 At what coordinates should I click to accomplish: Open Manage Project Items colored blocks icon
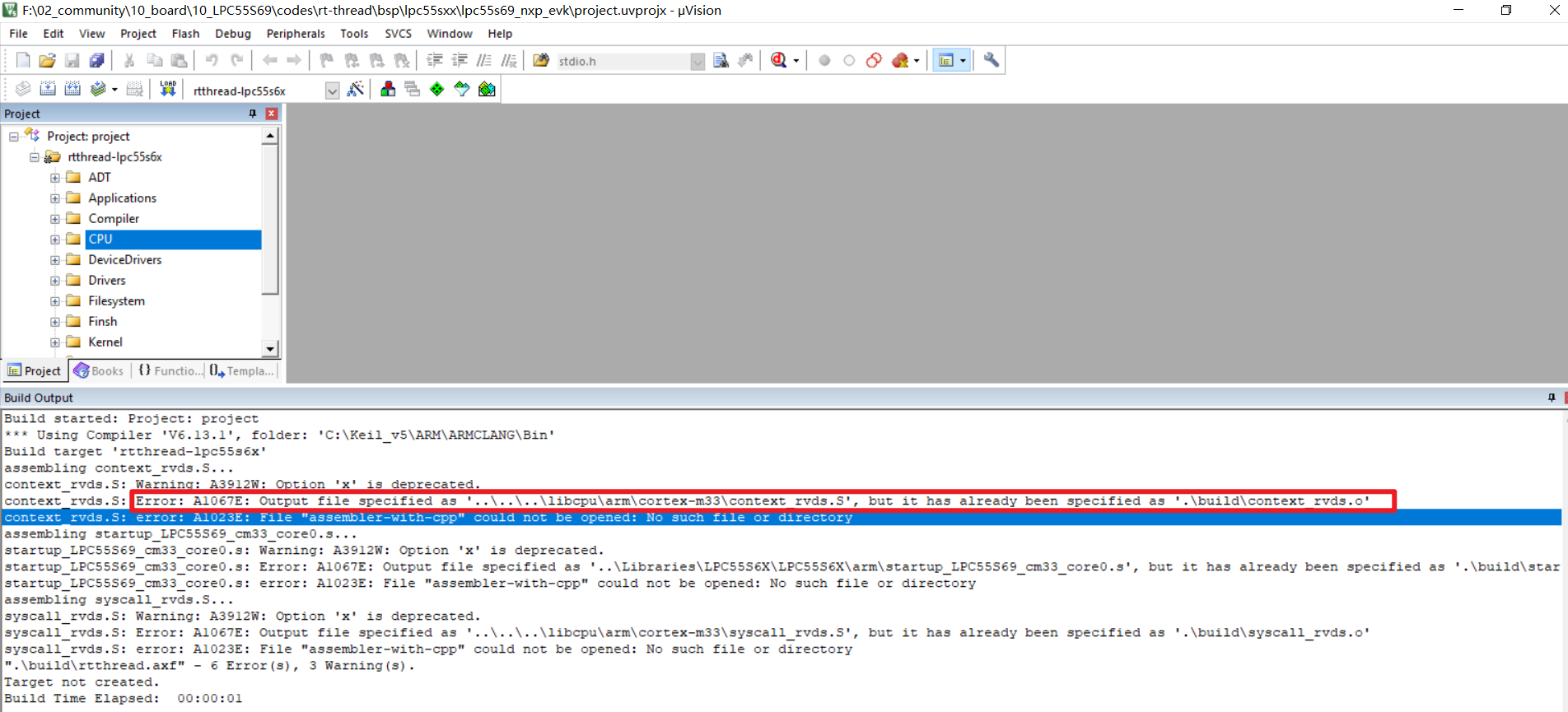click(388, 89)
